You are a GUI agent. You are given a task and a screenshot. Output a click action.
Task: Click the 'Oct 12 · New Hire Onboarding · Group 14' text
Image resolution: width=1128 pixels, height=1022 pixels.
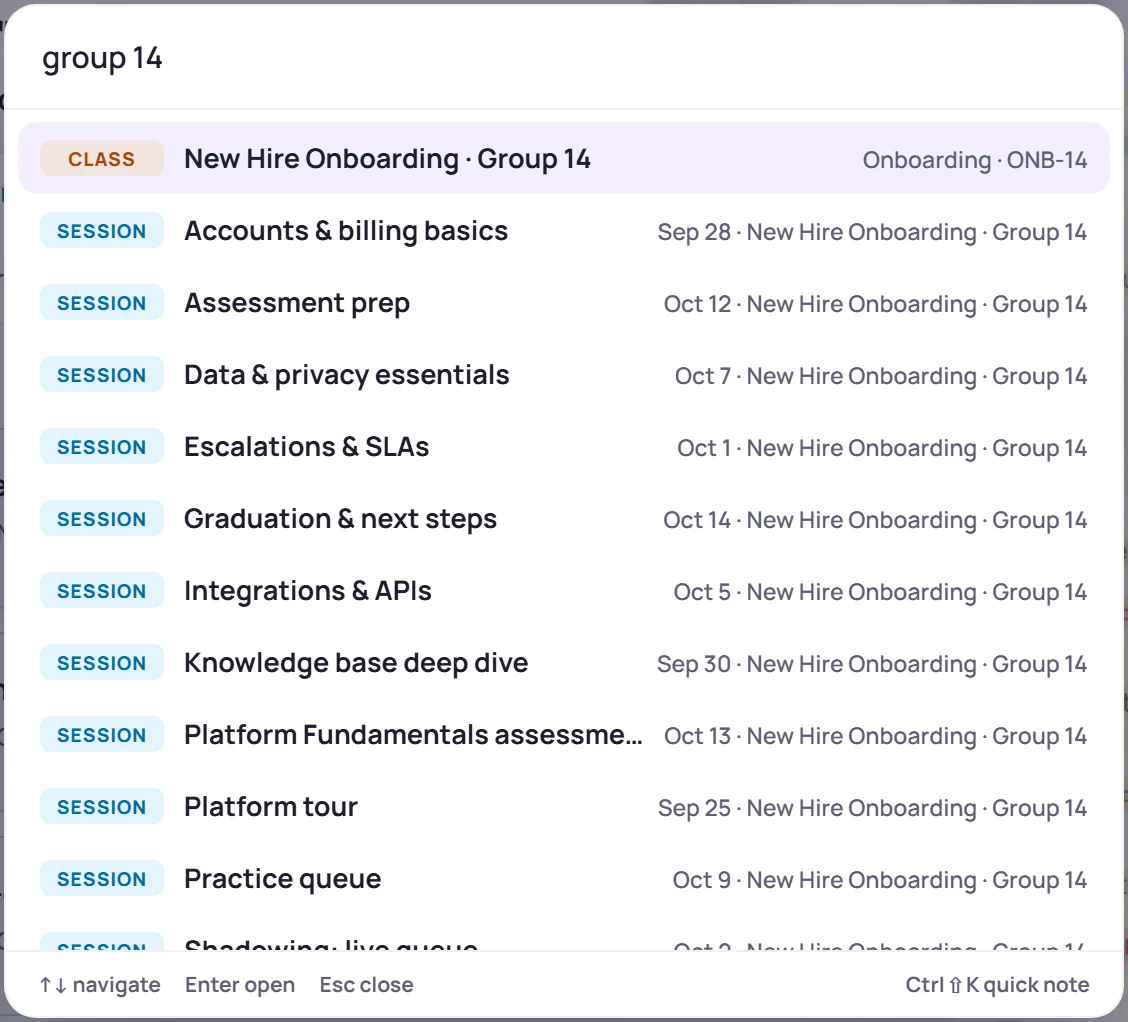(x=875, y=304)
